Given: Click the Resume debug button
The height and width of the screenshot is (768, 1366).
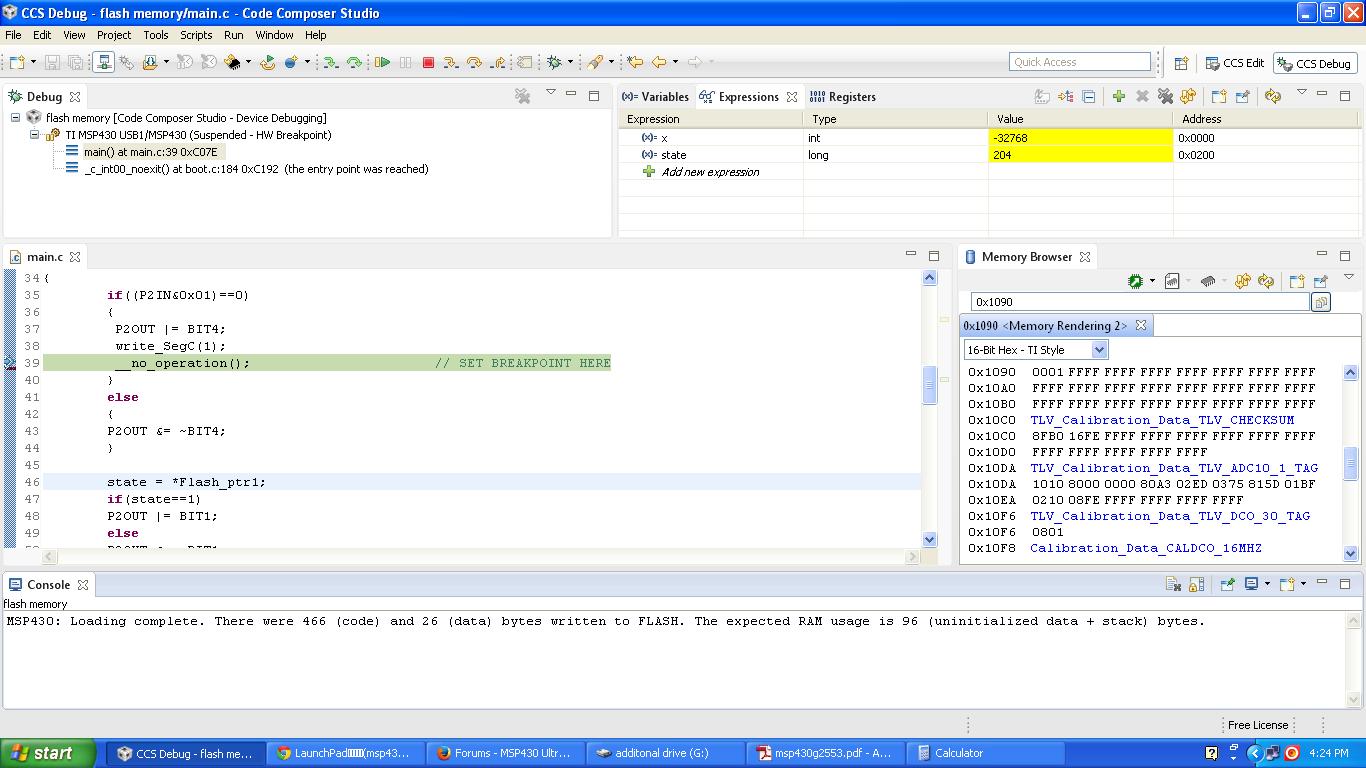Looking at the screenshot, I should pyautogui.click(x=382, y=62).
